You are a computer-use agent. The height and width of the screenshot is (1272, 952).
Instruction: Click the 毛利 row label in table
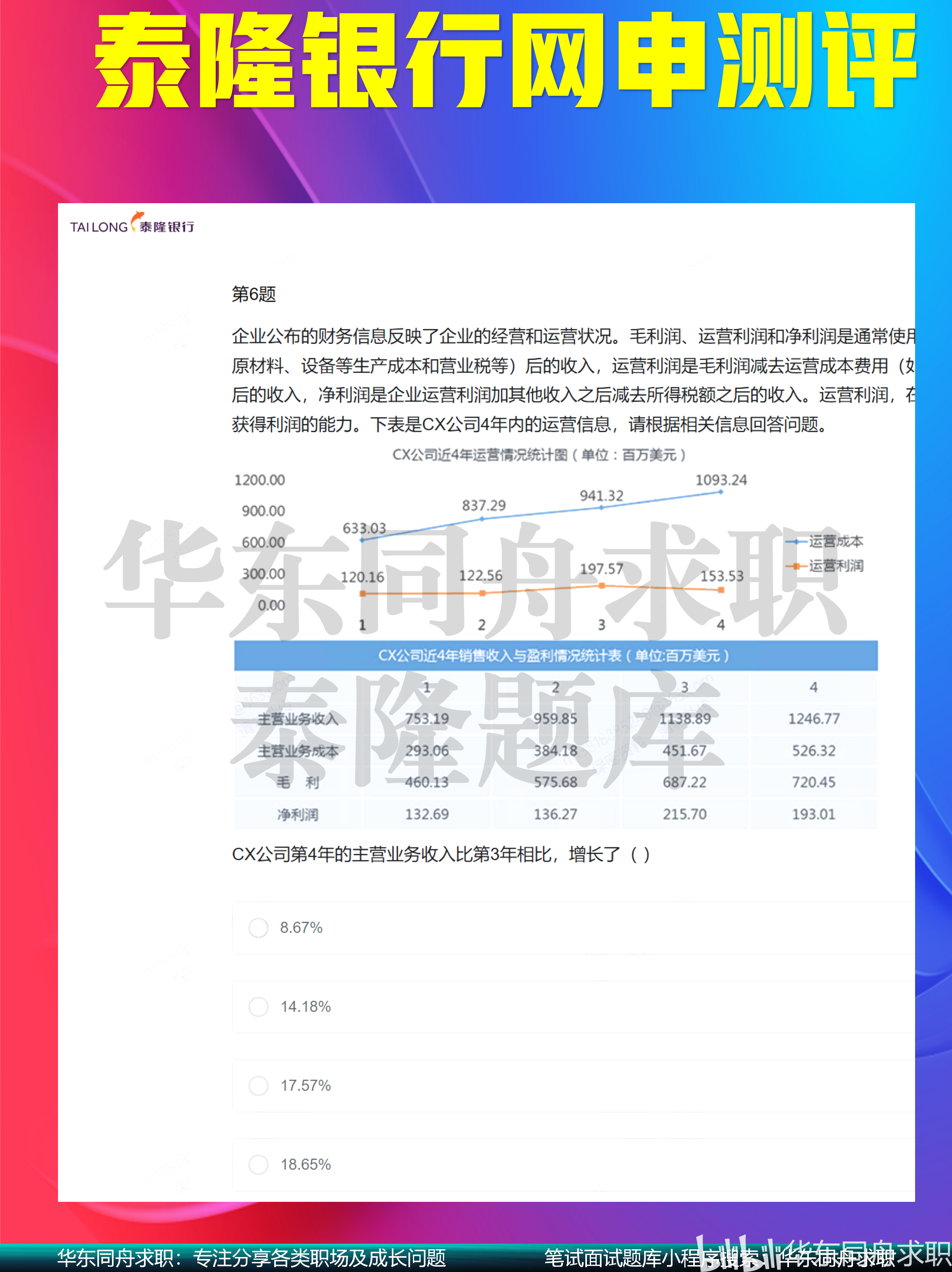297,783
